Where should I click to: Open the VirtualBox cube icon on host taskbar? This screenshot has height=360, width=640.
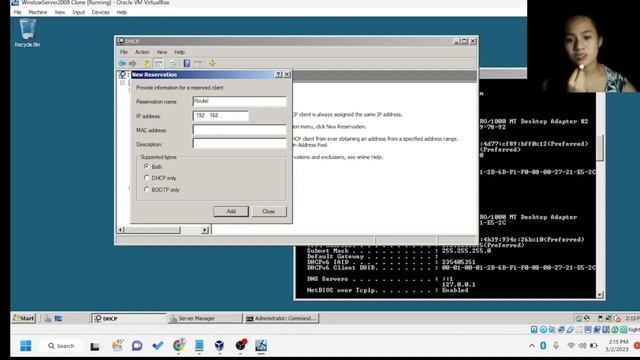(x=219, y=346)
